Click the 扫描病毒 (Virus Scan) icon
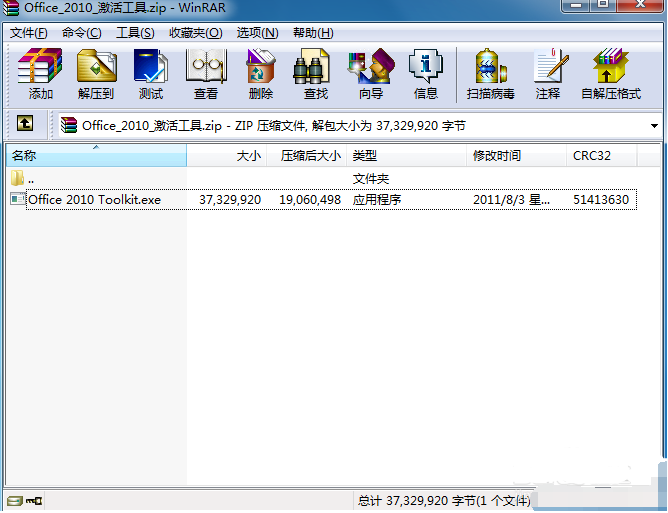The height and width of the screenshot is (513, 668). tap(490, 74)
